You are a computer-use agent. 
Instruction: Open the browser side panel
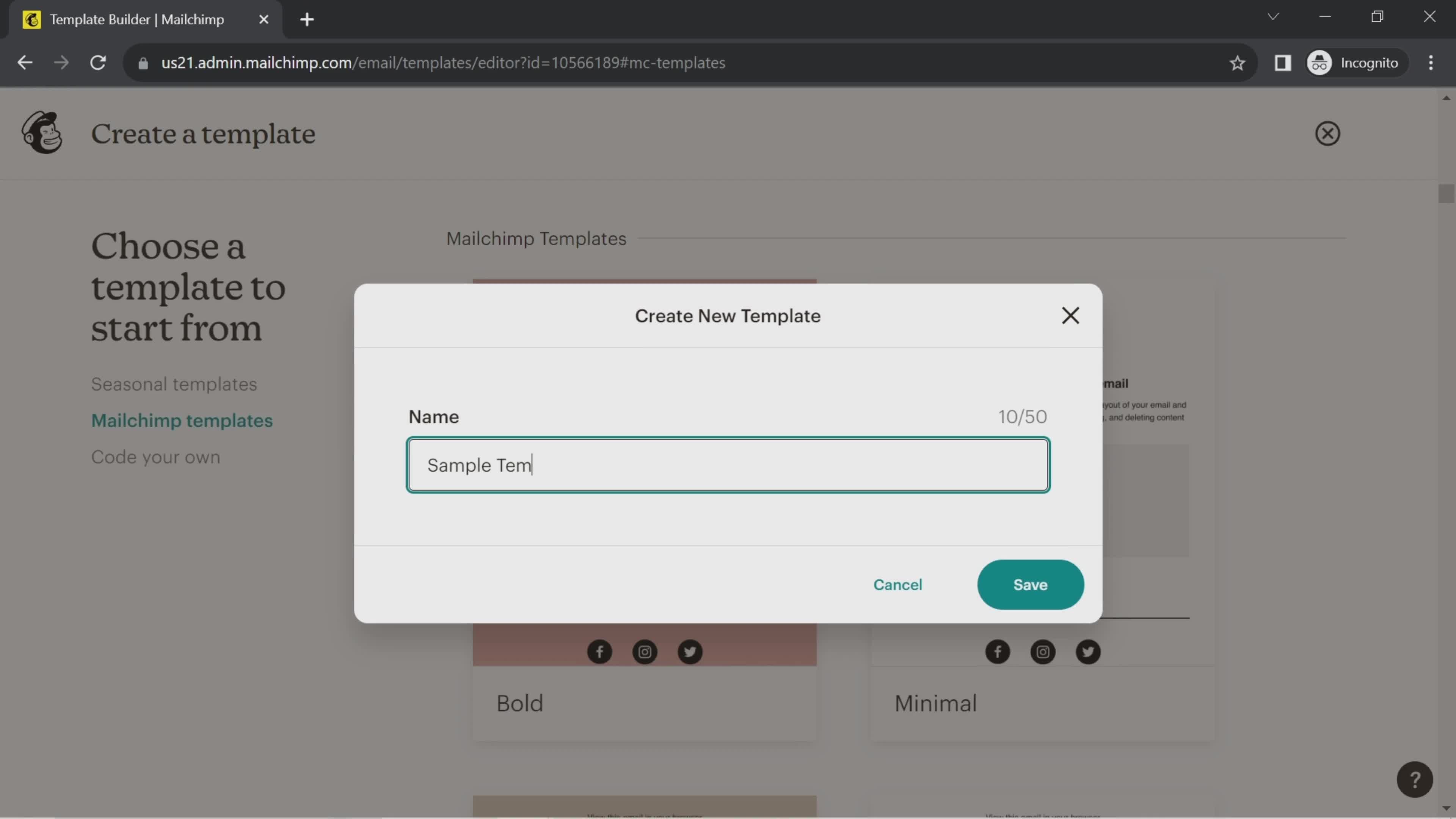1282,63
